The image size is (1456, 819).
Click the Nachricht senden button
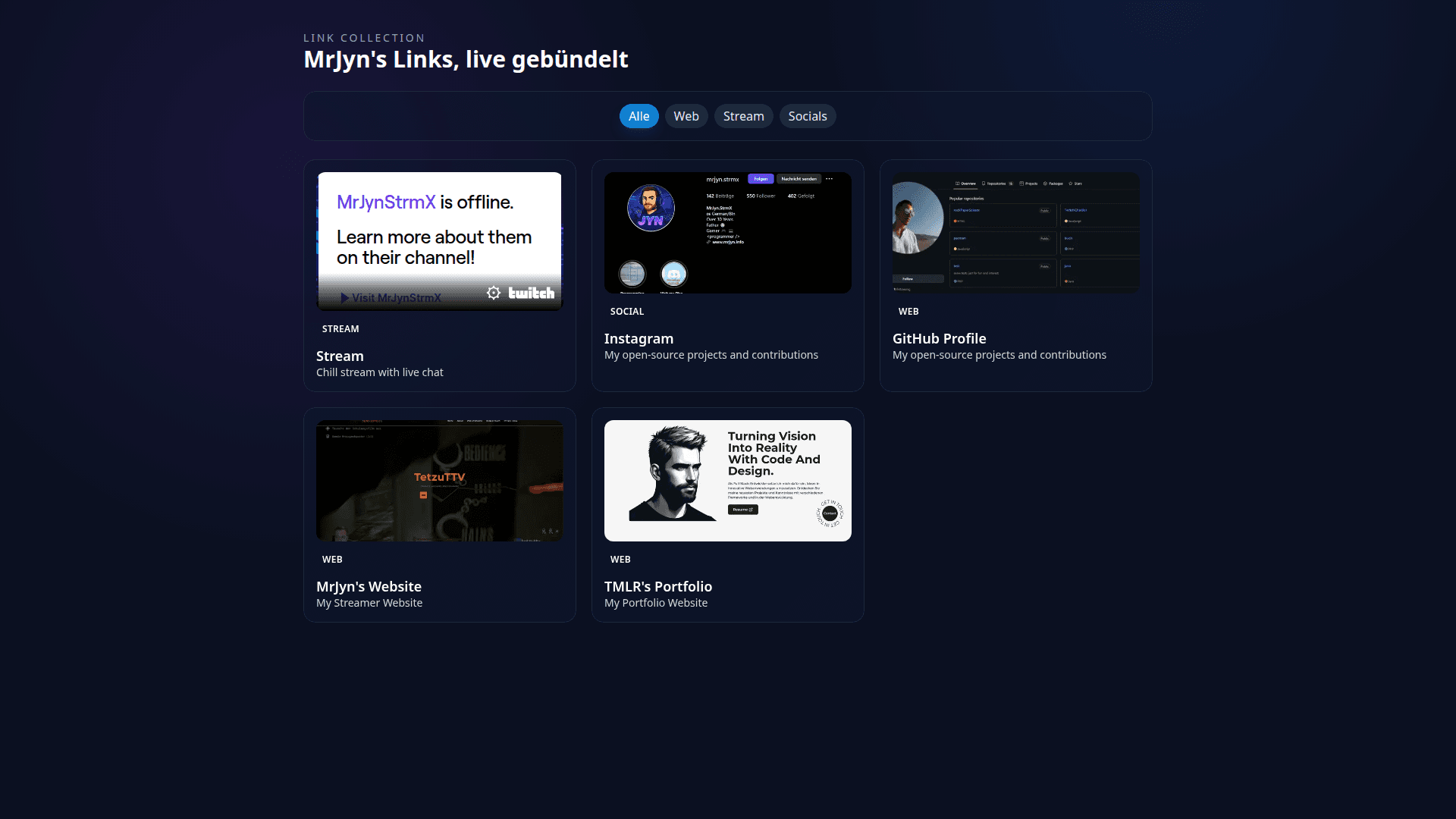799,179
